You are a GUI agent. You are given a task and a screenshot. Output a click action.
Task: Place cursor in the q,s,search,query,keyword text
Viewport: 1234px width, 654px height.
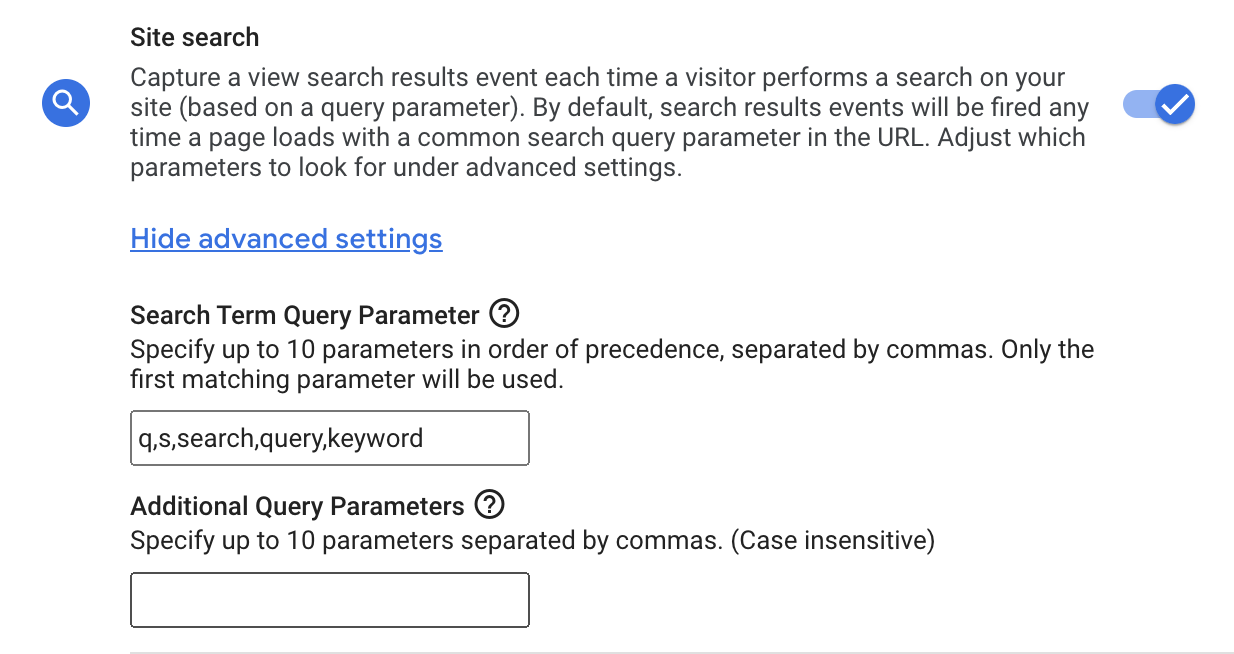click(x=281, y=438)
